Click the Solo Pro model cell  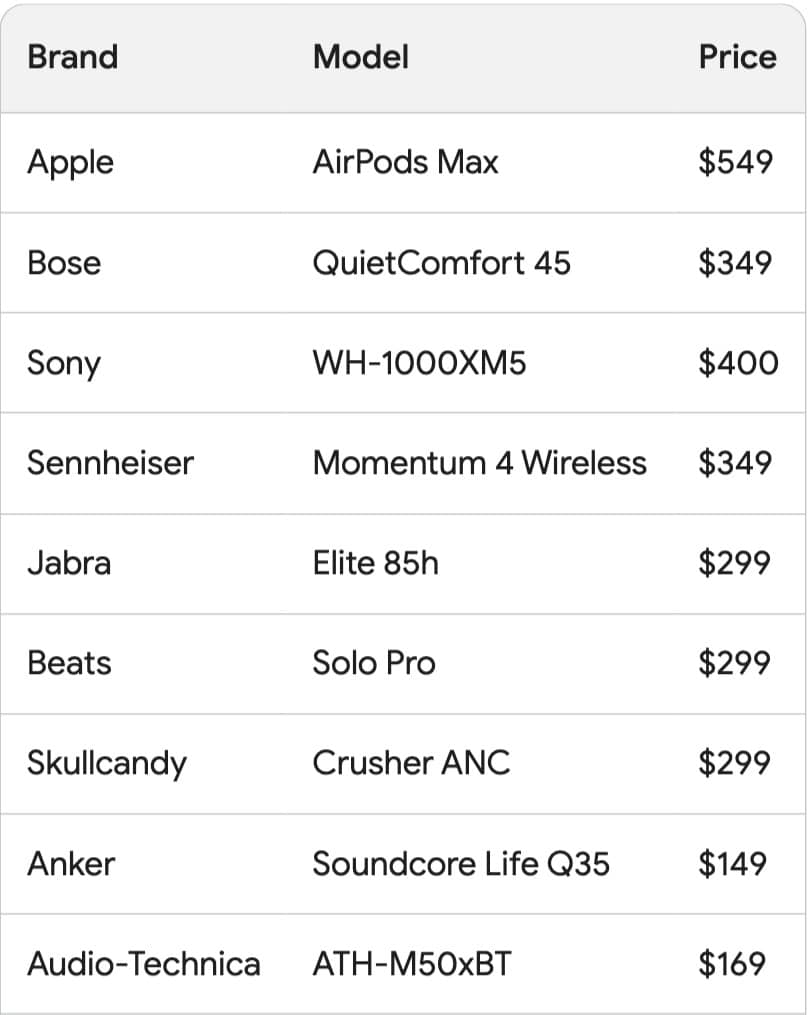click(x=374, y=663)
